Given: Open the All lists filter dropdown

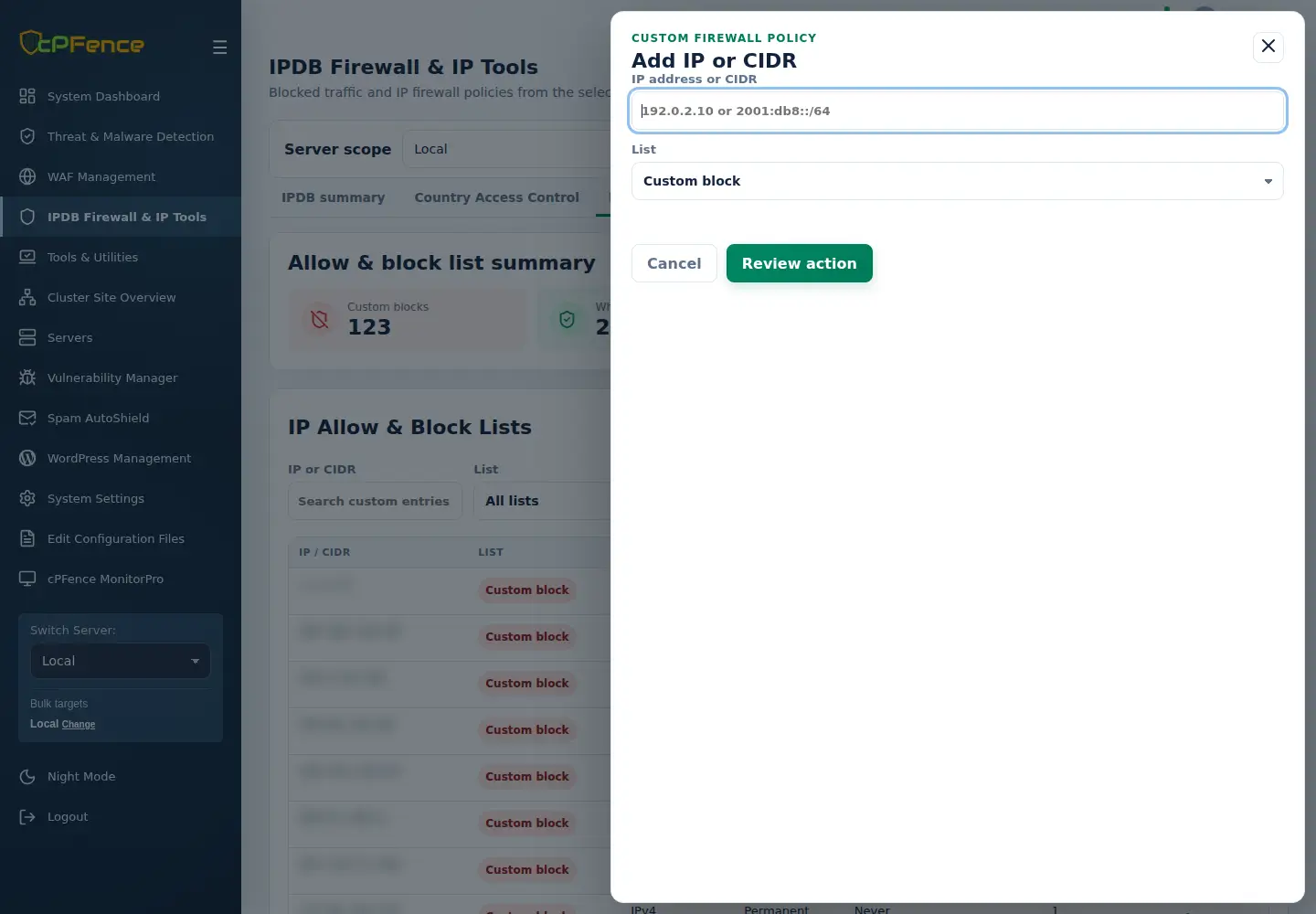Looking at the screenshot, I should [x=542, y=501].
